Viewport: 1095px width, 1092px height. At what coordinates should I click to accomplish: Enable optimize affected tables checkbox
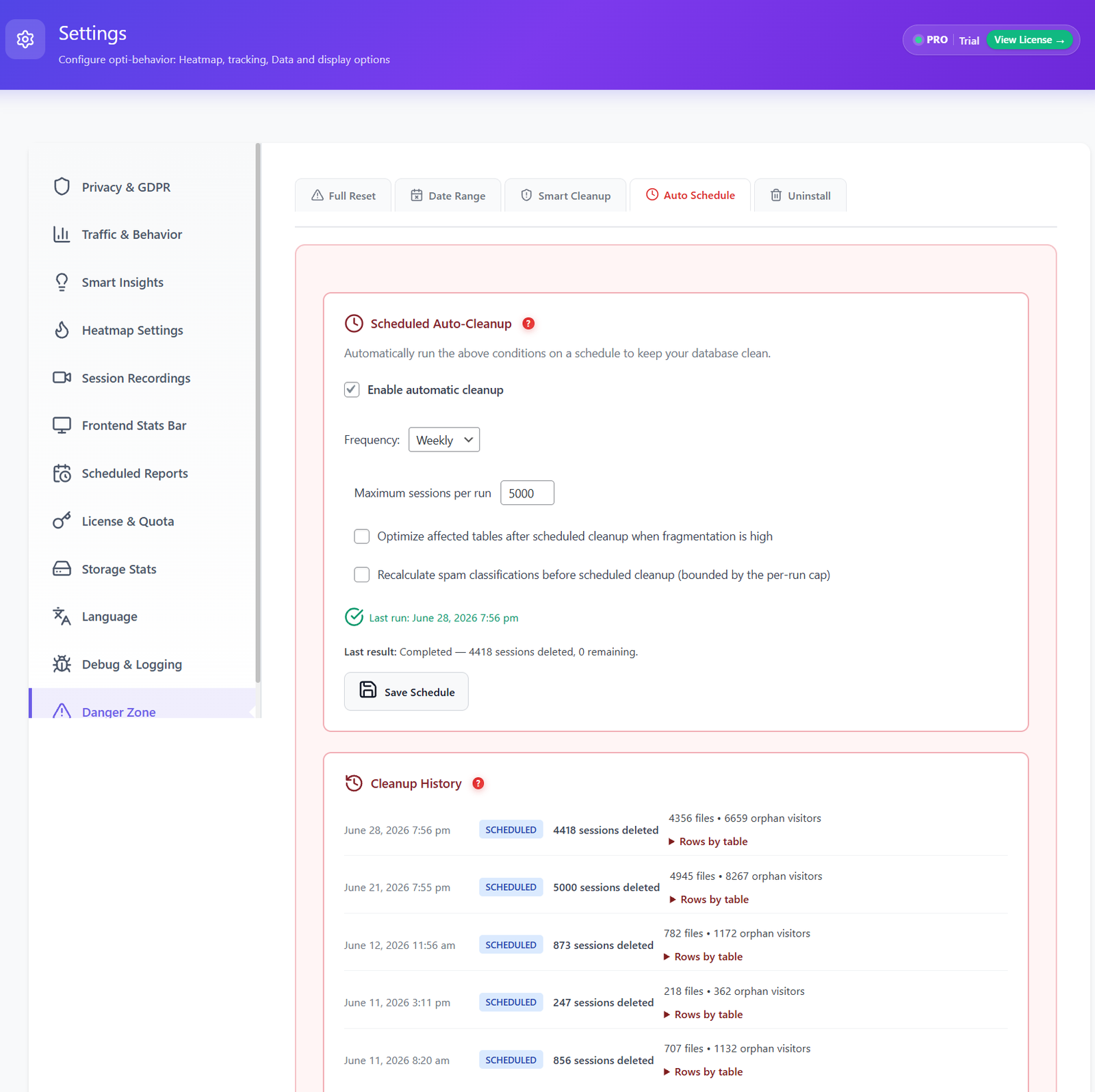361,536
